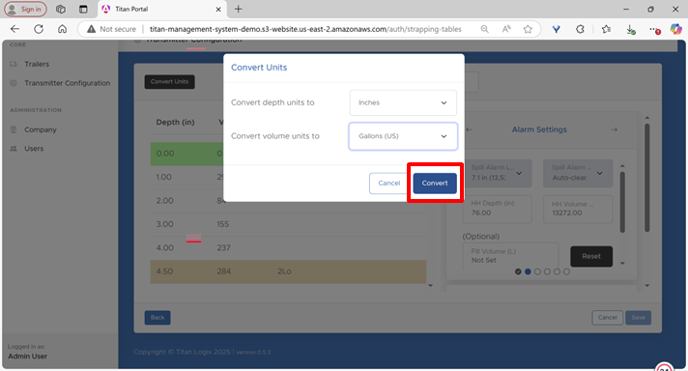Click the 2Lo label in the 4.50 row

tap(284, 271)
